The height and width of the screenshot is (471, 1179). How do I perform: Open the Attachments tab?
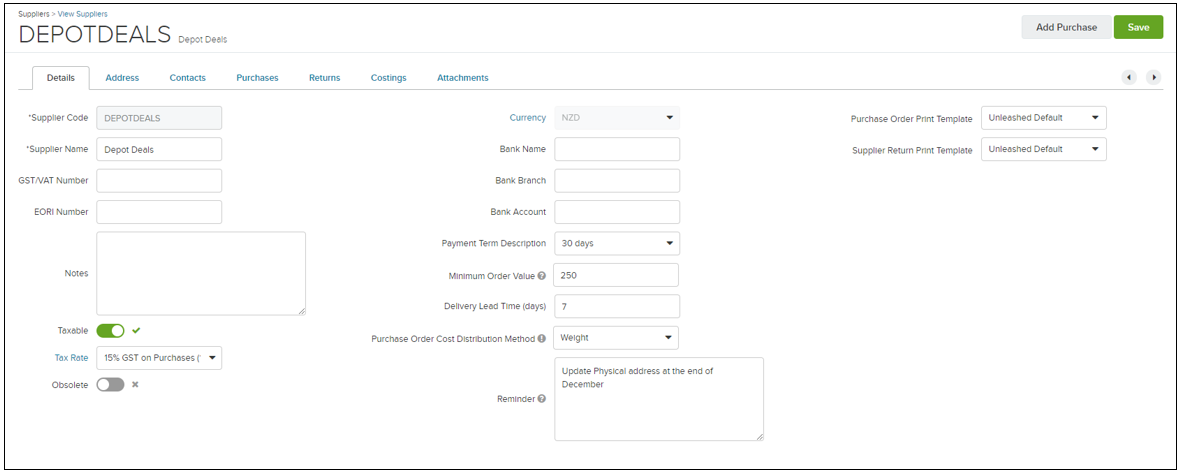(462, 77)
